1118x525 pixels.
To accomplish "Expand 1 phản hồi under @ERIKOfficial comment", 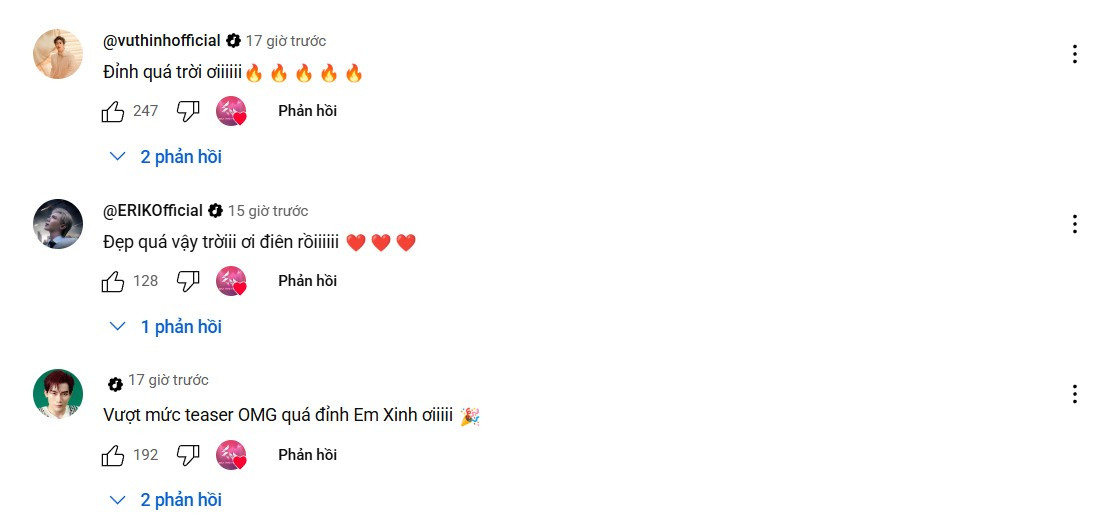I will [x=166, y=327].
